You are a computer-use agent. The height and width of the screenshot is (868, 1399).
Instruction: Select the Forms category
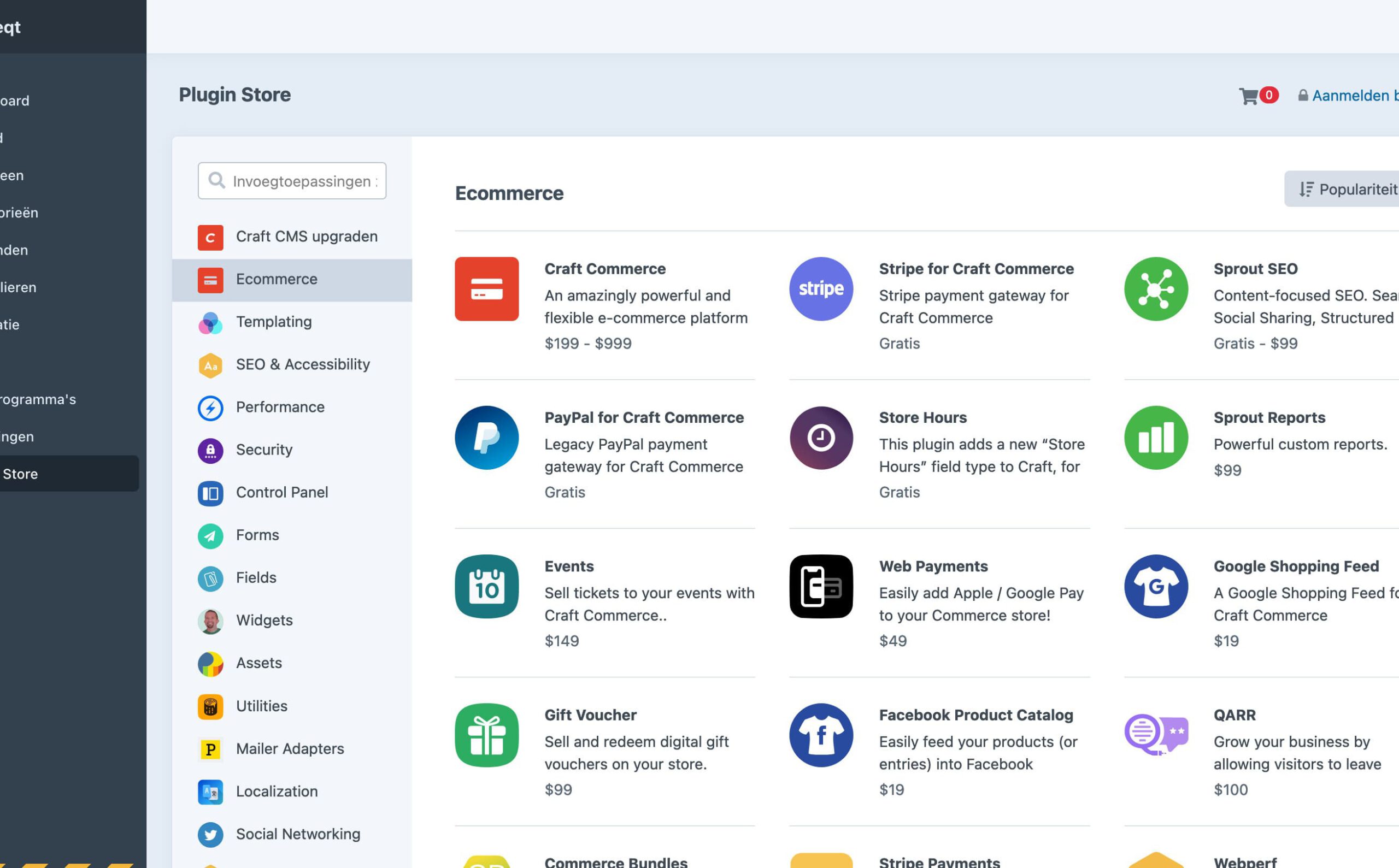[292, 536]
